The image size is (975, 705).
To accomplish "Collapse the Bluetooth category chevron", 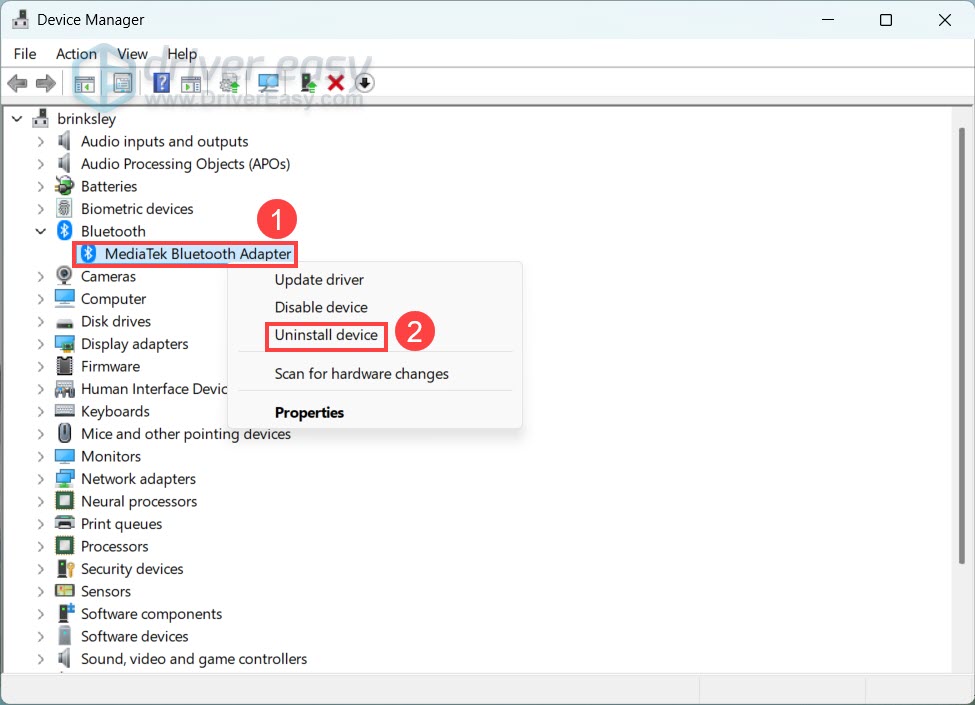I will [41, 231].
